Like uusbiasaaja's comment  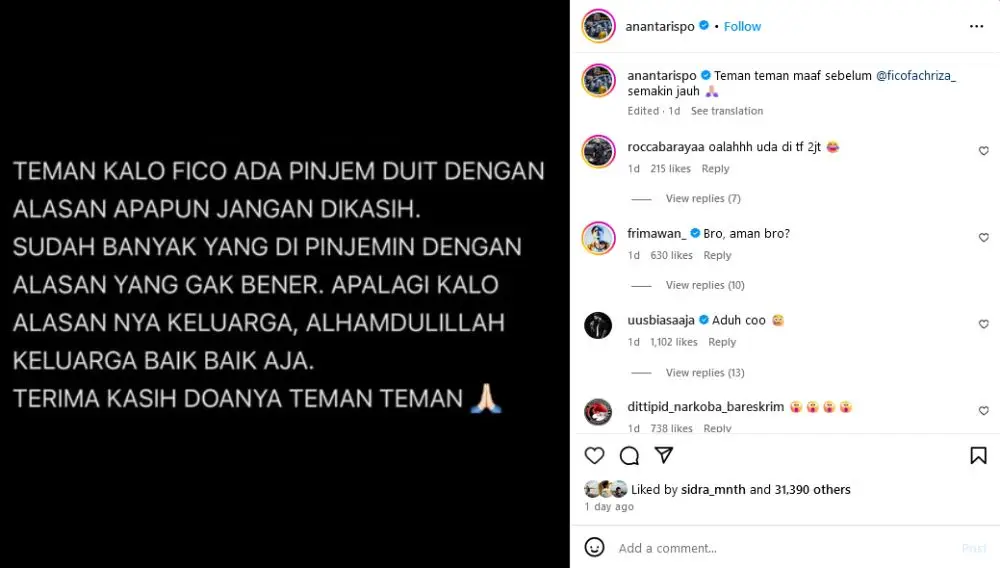[x=983, y=324]
